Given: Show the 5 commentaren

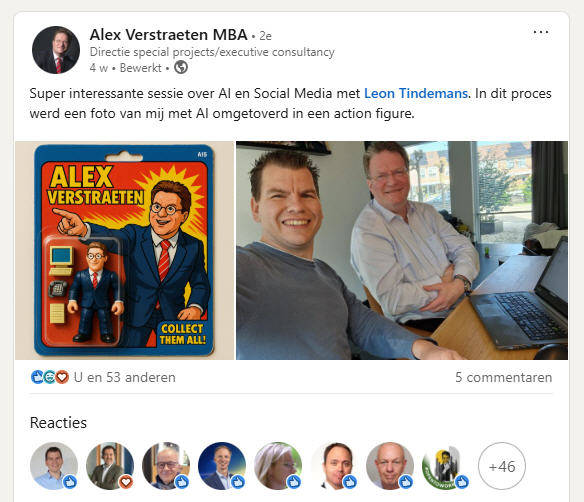Looking at the screenshot, I should [x=503, y=377].
